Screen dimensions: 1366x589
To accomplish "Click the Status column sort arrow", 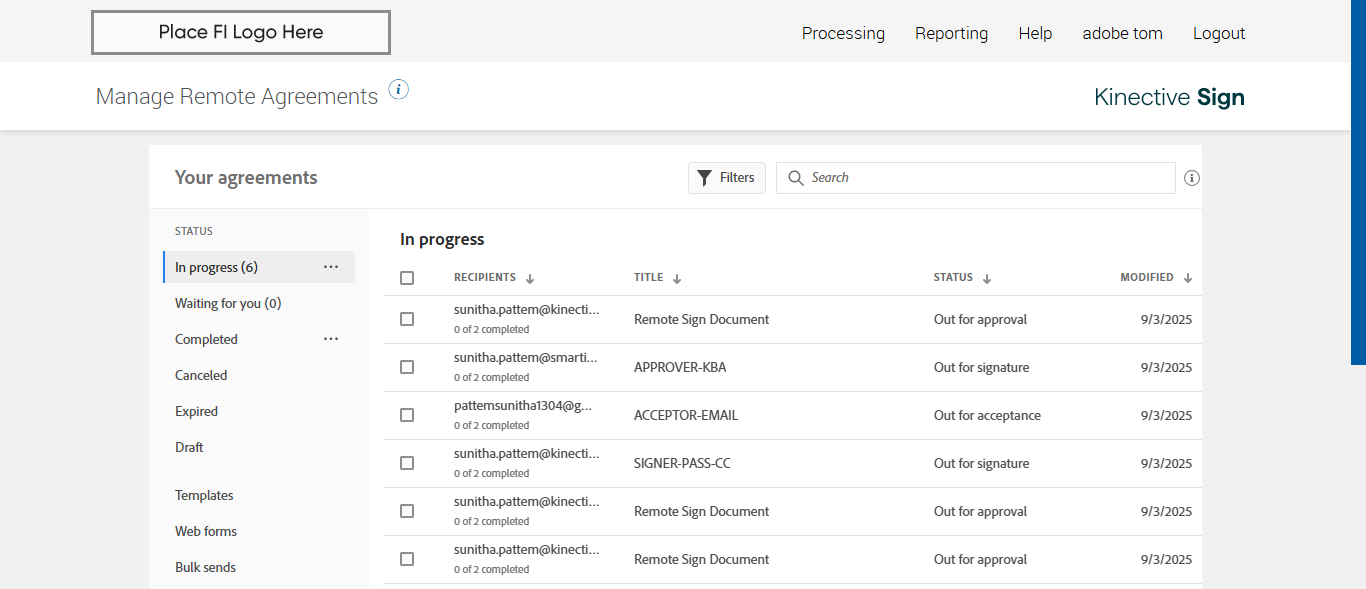I will click(987, 279).
